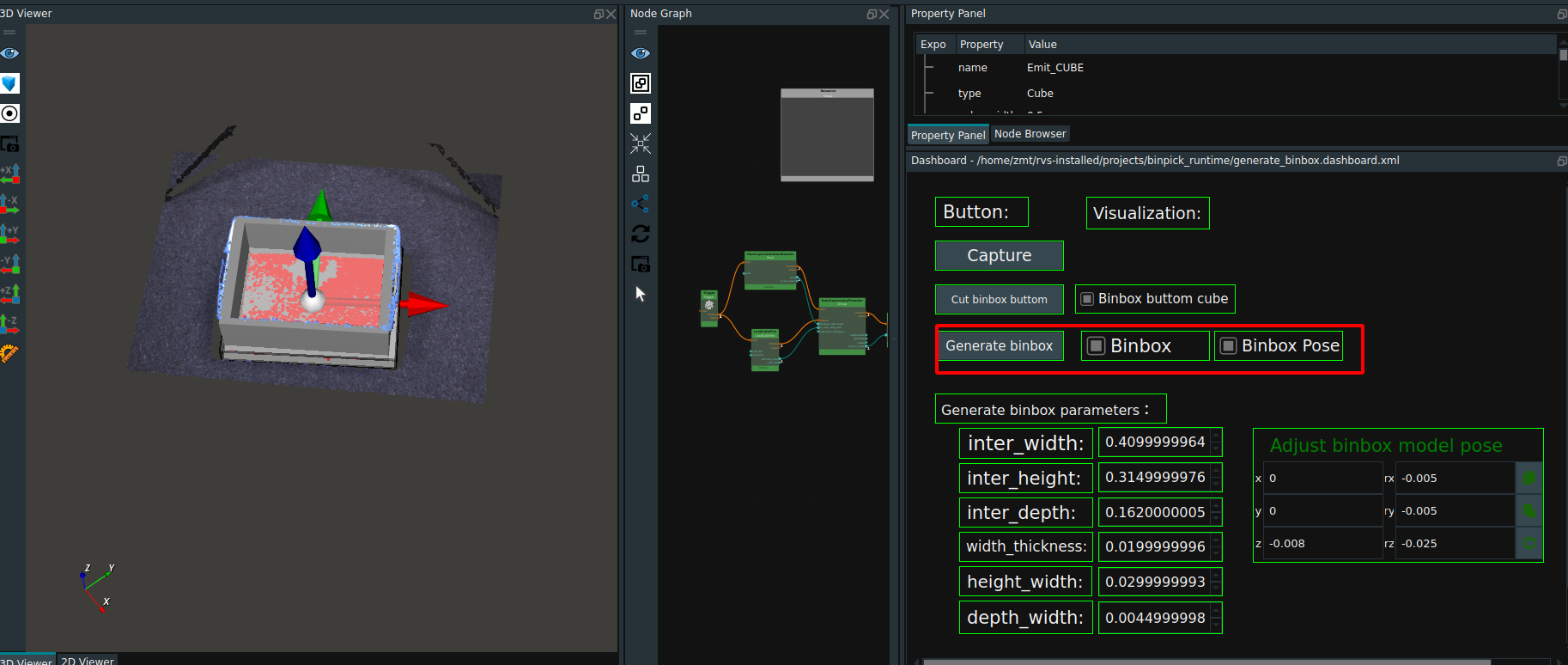Viewport: 1568px width, 665px height.
Task: Click the Property Panel vertical scrollbar
Action: [x=1563, y=53]
